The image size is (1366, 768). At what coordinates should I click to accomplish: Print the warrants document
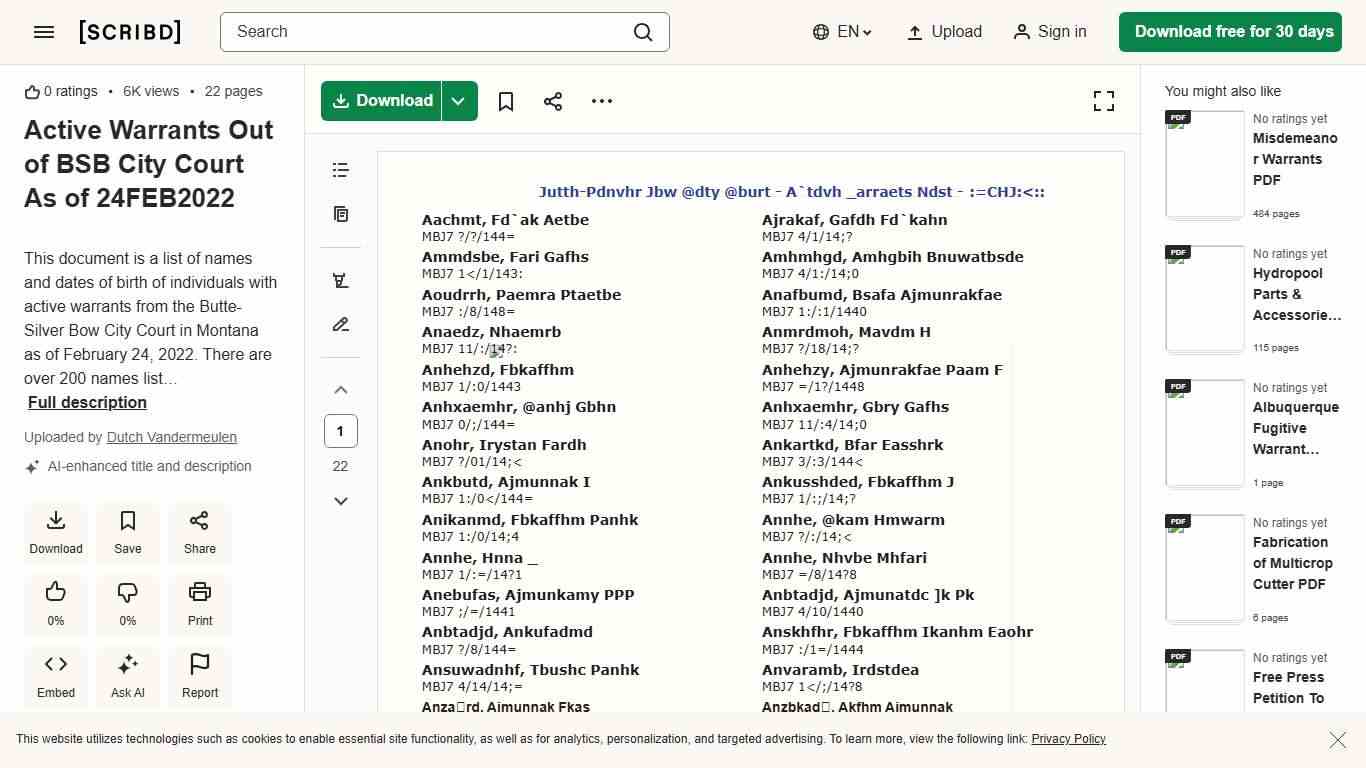tap(199, 604)
